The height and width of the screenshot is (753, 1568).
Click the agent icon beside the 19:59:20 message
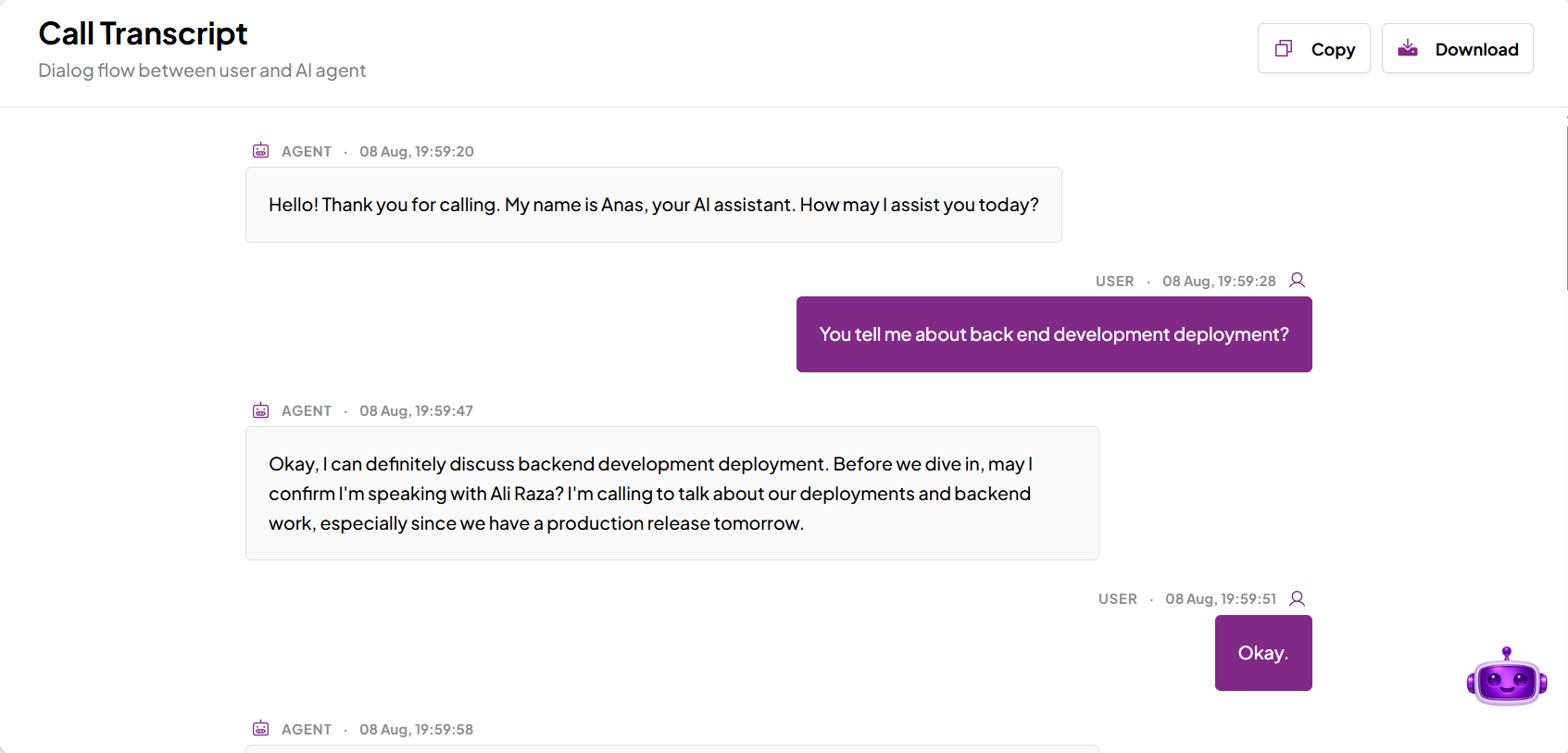[x=261, y=150]
